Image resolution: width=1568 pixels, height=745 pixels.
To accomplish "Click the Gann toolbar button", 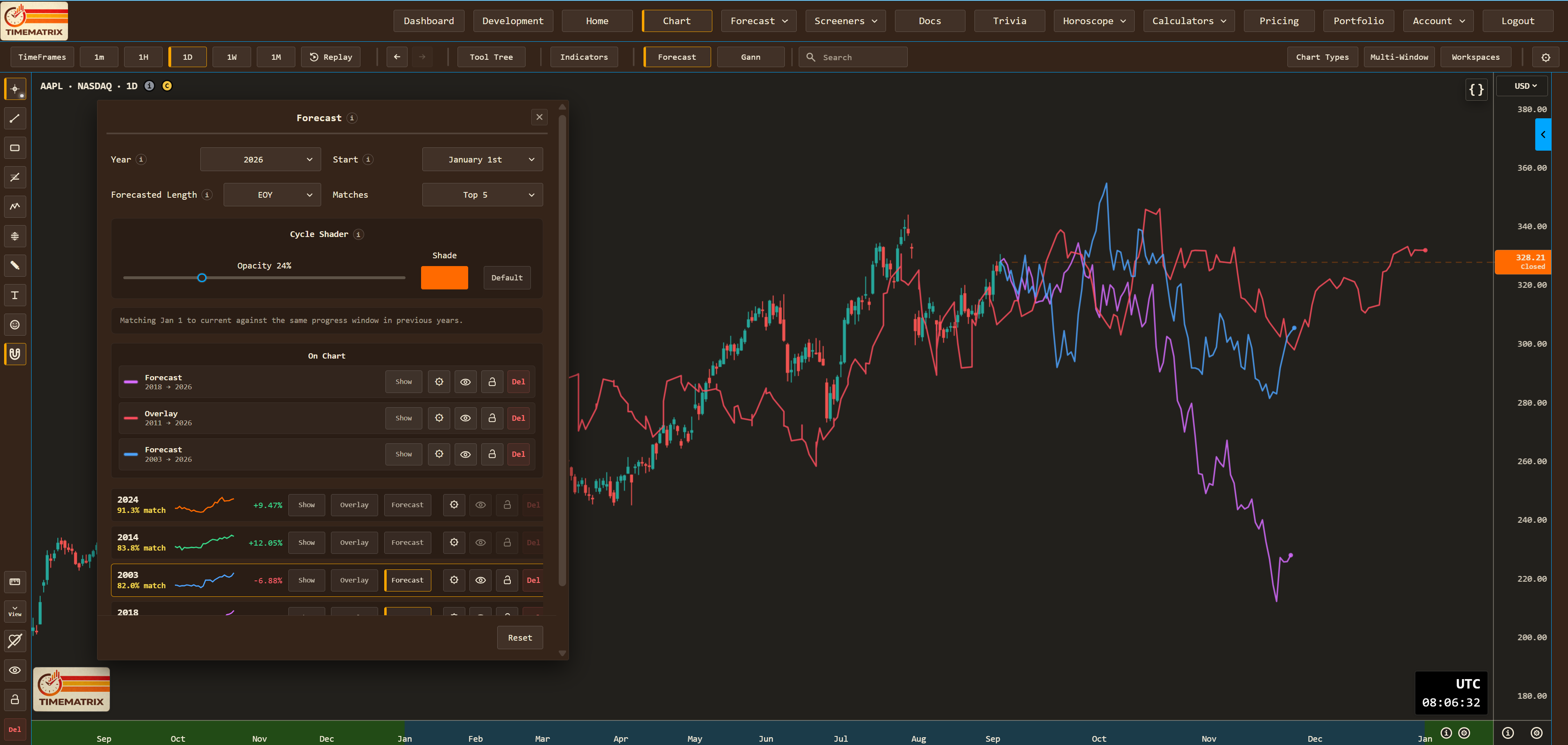I will point(750,57).
